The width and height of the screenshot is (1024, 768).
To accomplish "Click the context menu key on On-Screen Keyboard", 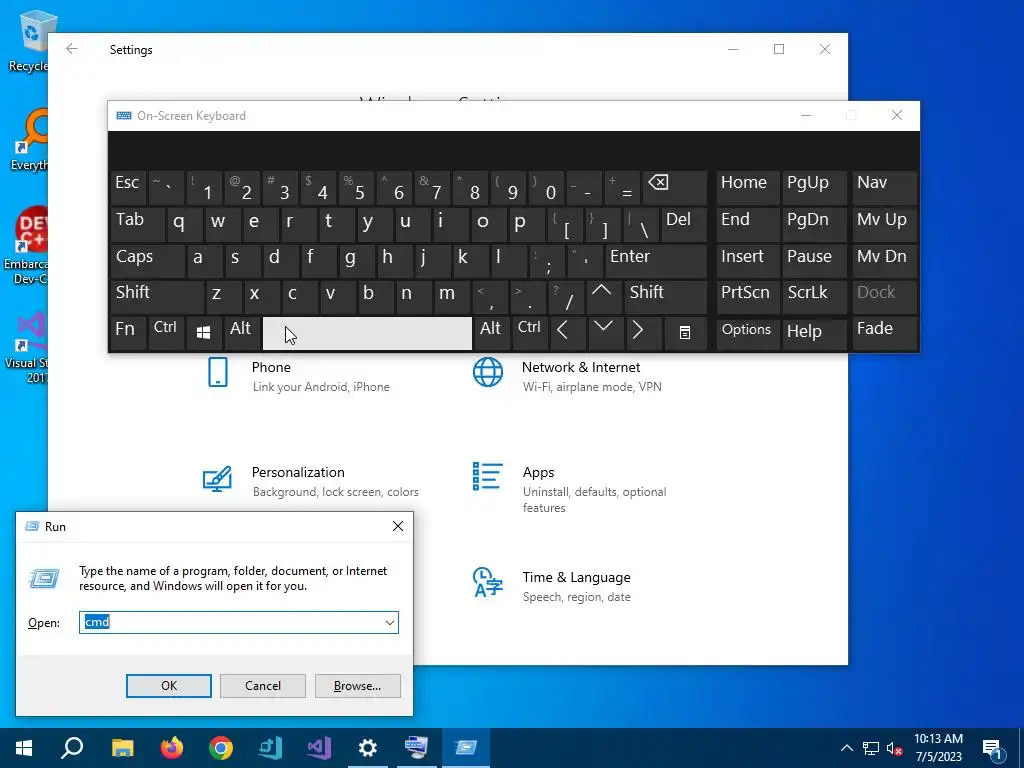I will tap(685, 333).
